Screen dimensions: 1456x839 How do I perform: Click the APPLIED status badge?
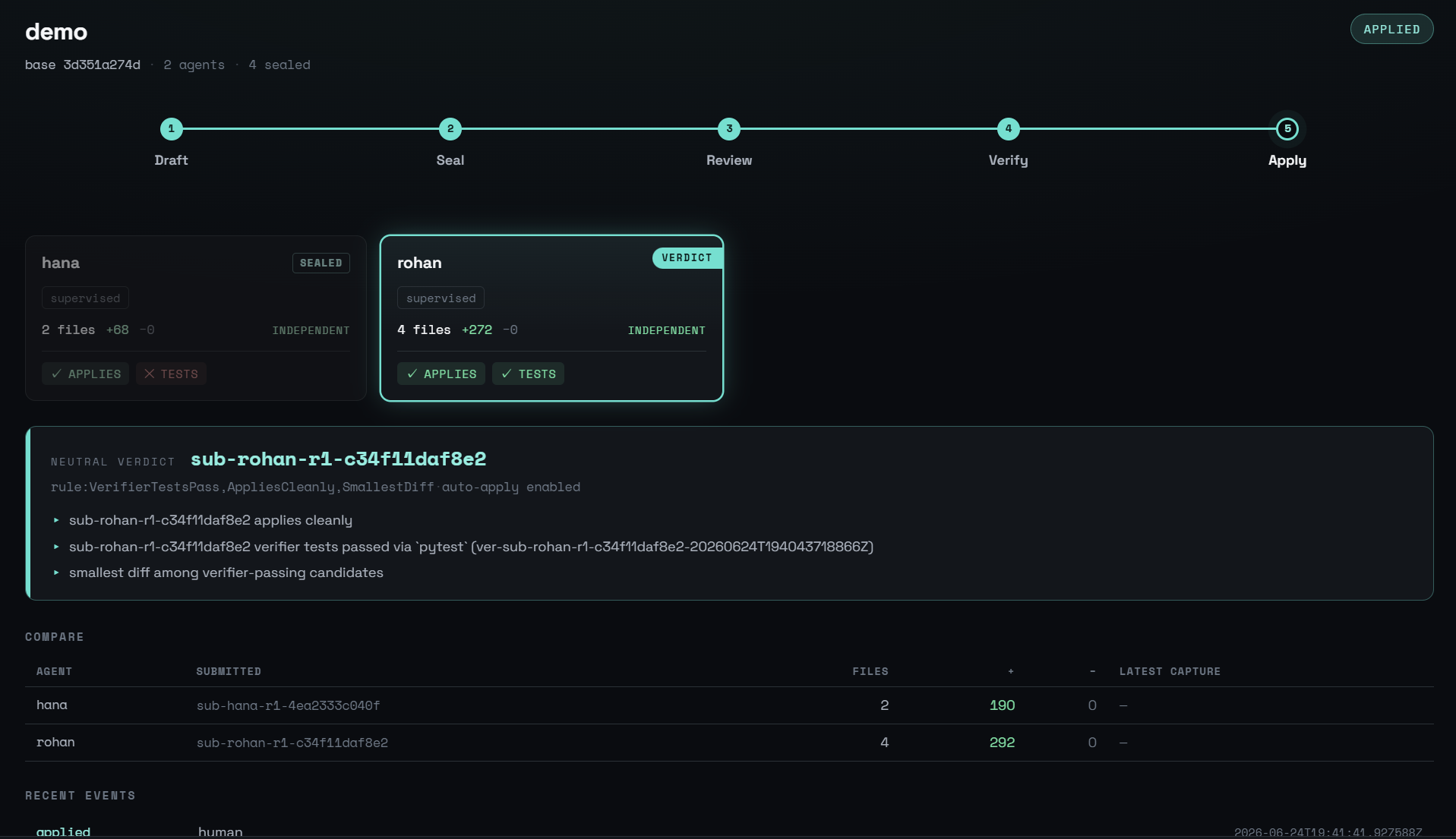(x=1391, y=29)
